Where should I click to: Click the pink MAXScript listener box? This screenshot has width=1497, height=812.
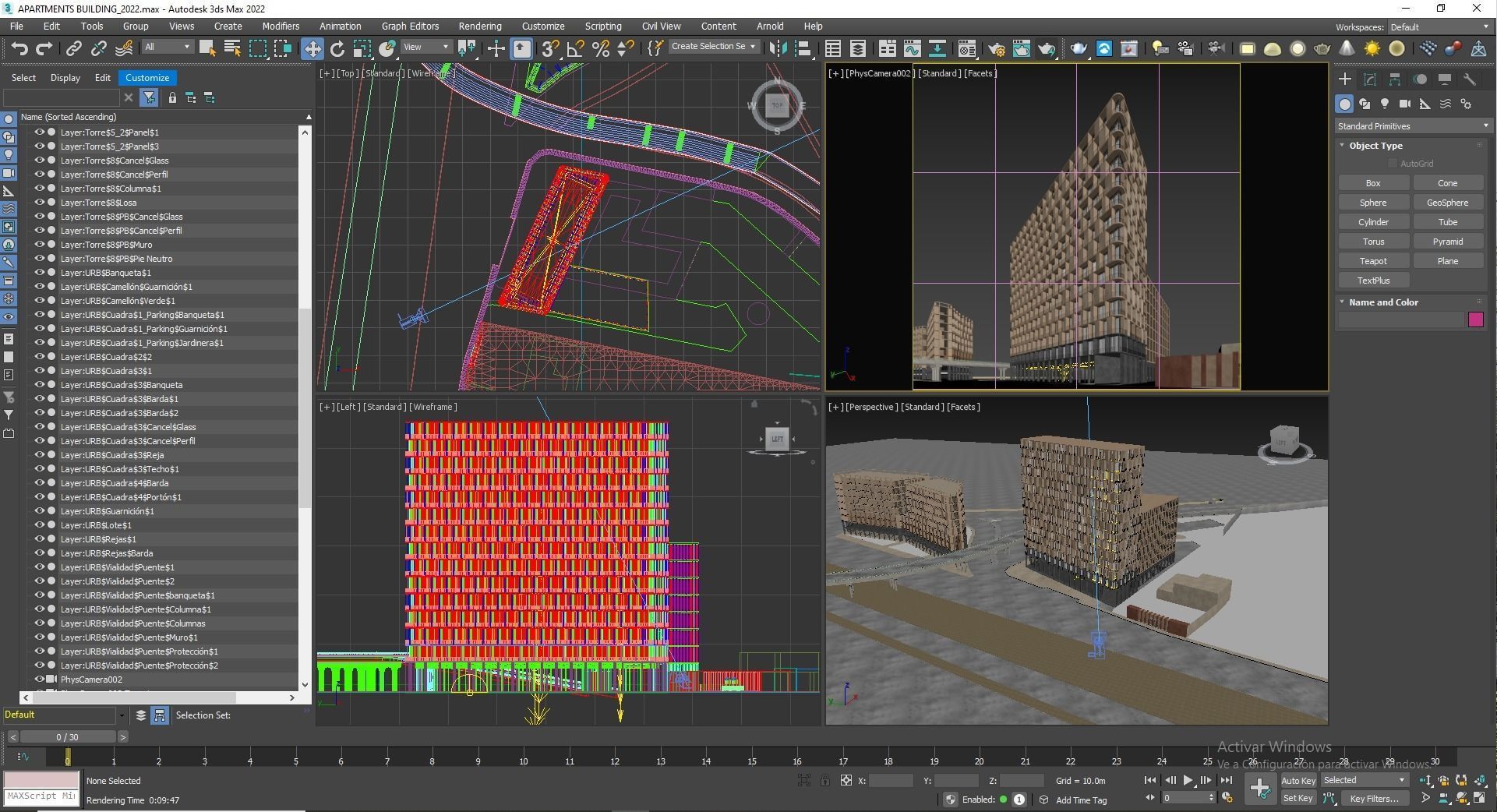point(41,779)
